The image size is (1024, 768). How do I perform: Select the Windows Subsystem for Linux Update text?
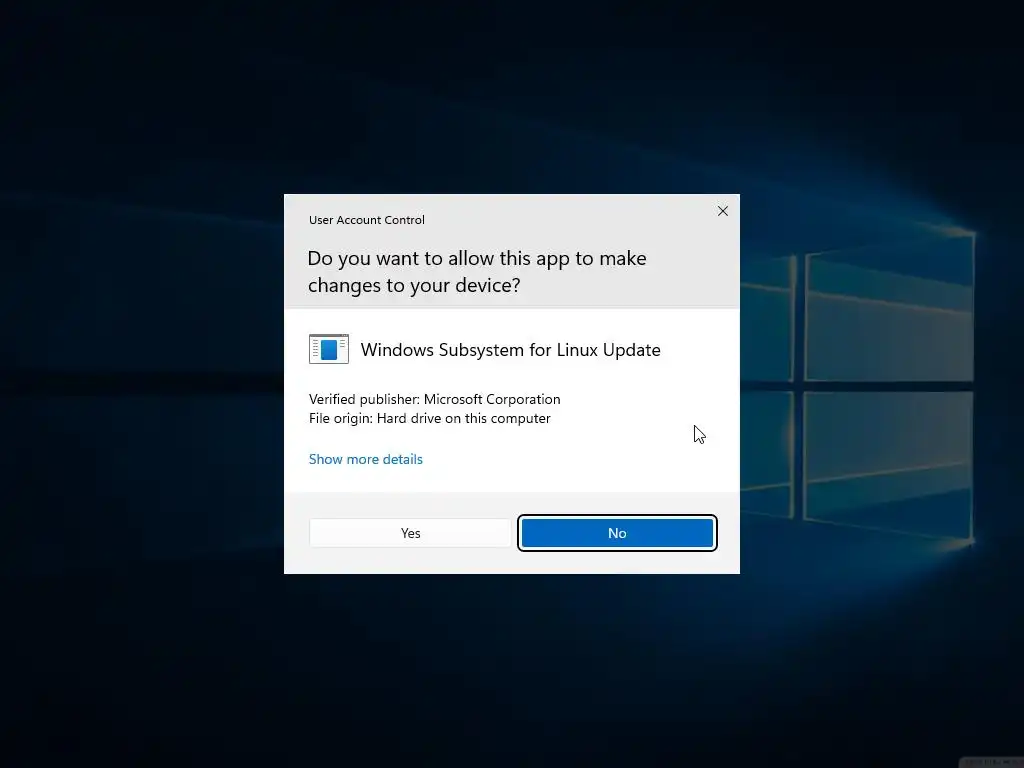point(511,350)
